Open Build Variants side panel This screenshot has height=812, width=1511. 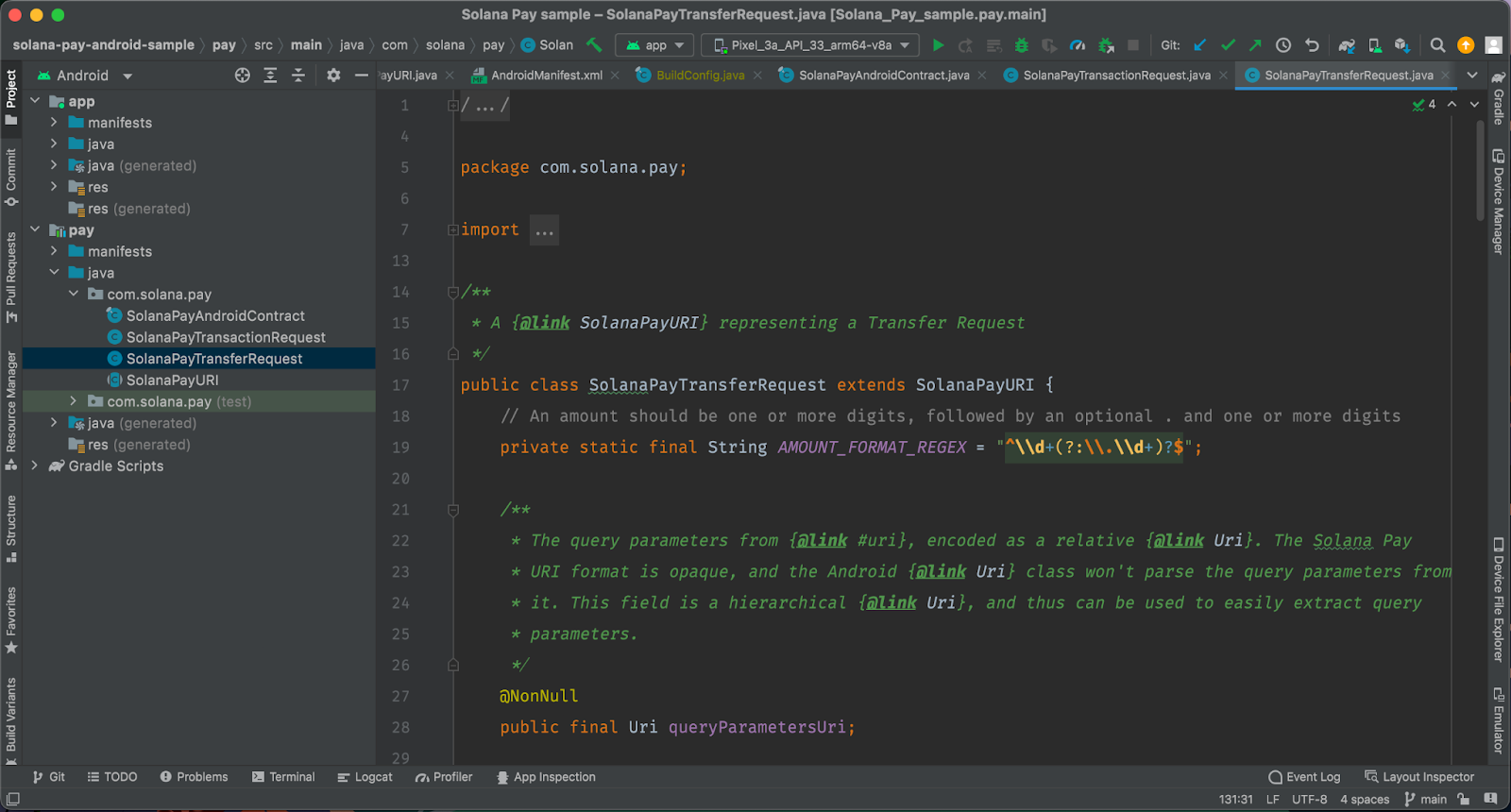11,719
